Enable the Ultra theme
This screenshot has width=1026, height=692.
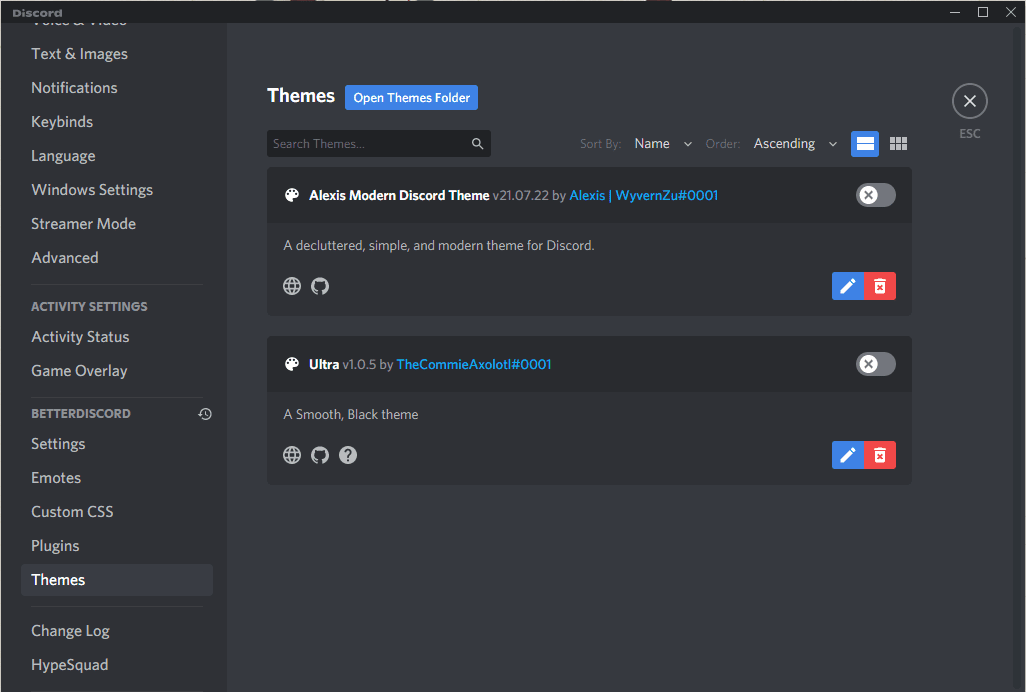click(x=875, y=364)
